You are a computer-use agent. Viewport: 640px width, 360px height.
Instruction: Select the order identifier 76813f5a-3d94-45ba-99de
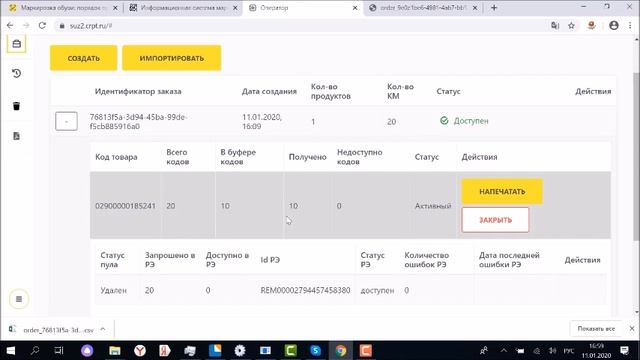[x=138, y=122]
